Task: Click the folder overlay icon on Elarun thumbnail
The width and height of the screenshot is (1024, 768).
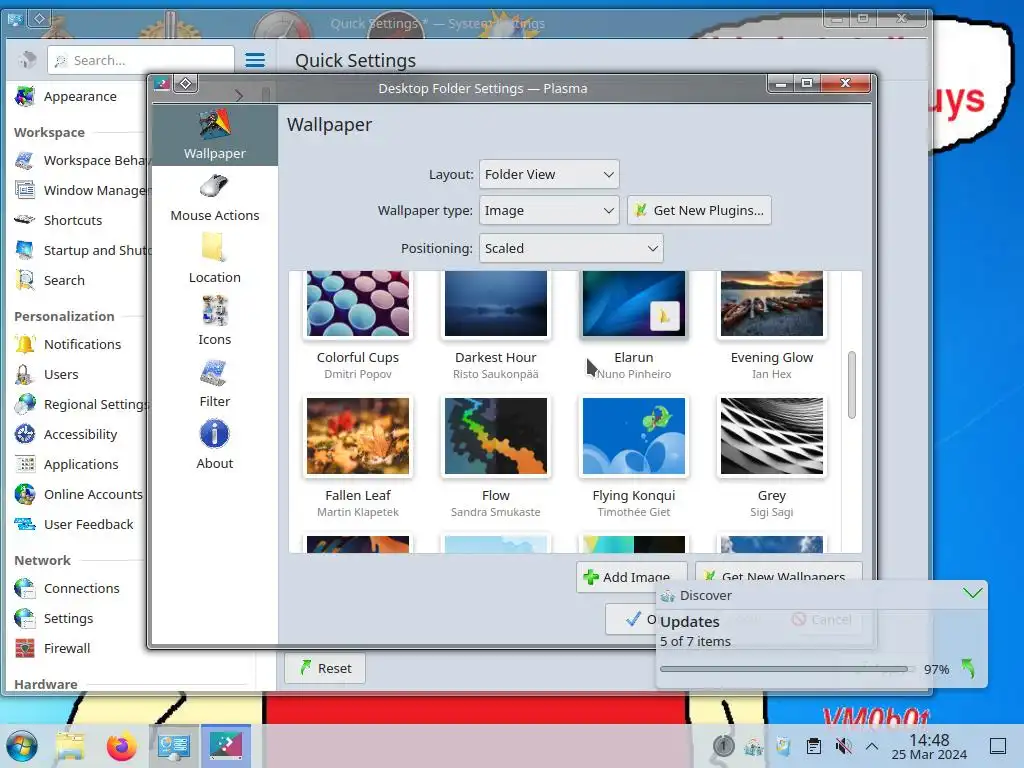Action: [665, 317]
